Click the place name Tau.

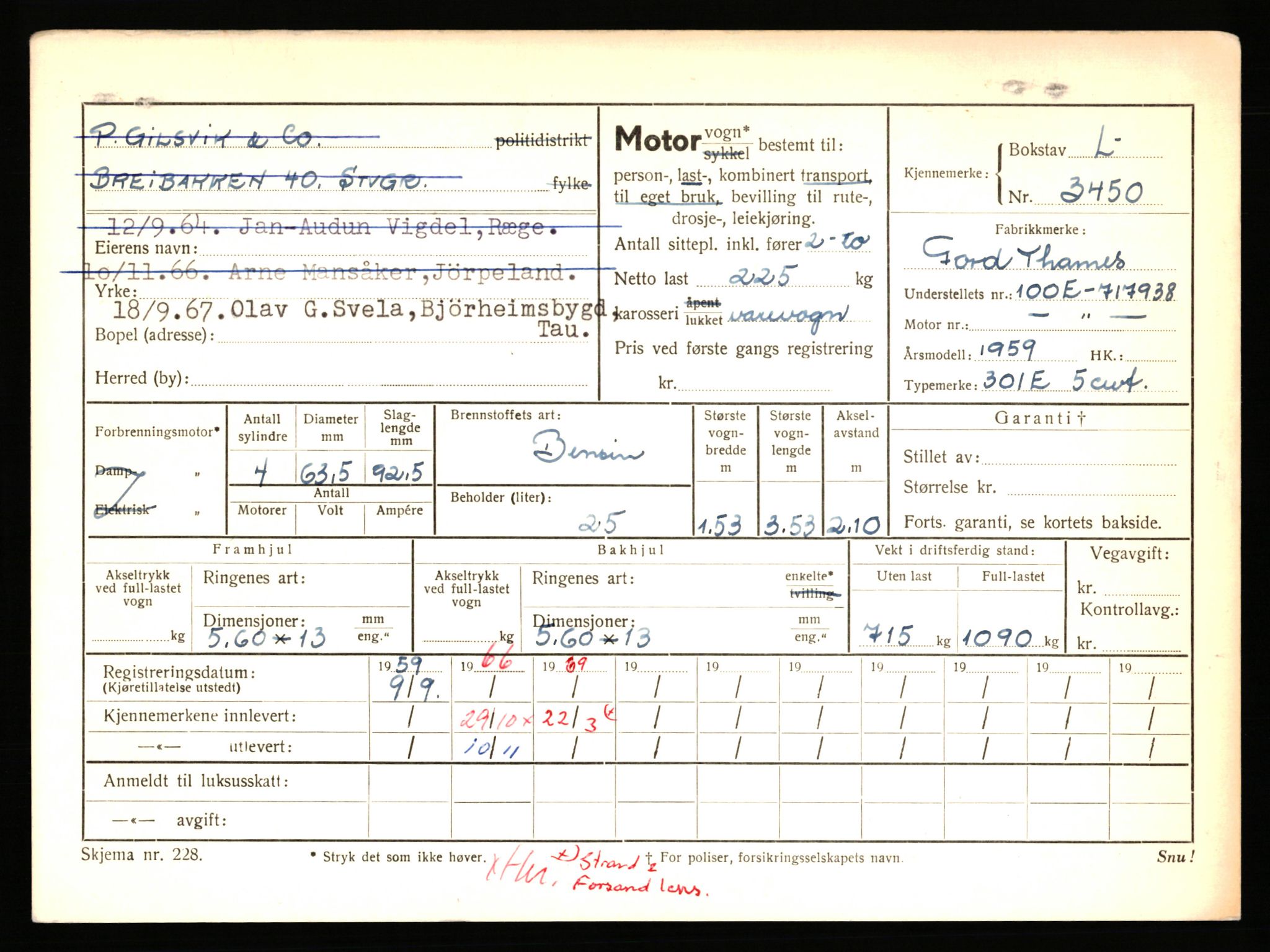pos(563,329)
